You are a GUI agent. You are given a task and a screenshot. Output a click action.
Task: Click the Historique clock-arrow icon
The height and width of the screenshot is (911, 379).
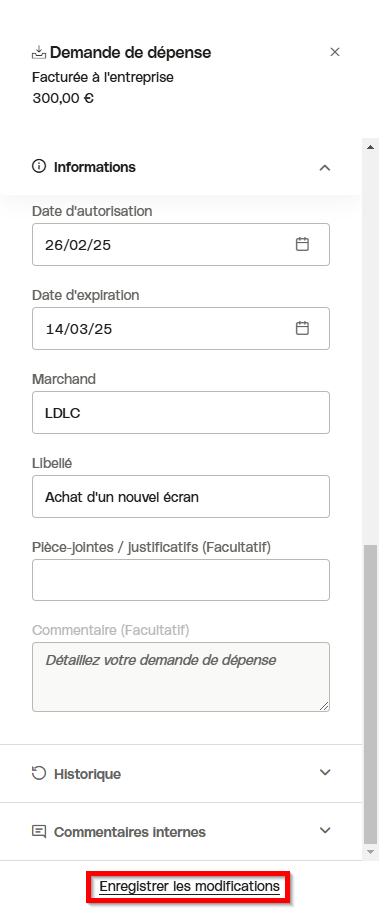click(x=39, y=773)
